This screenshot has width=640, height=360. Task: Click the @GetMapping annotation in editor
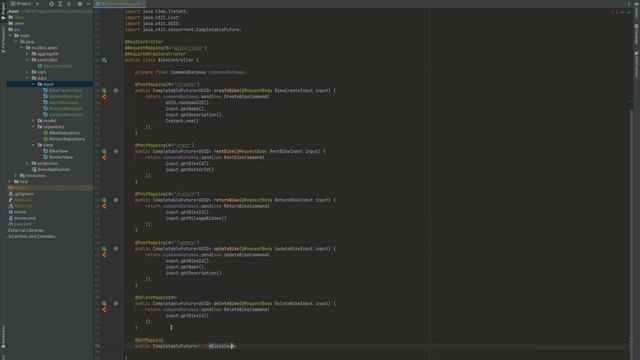[149, 340]
